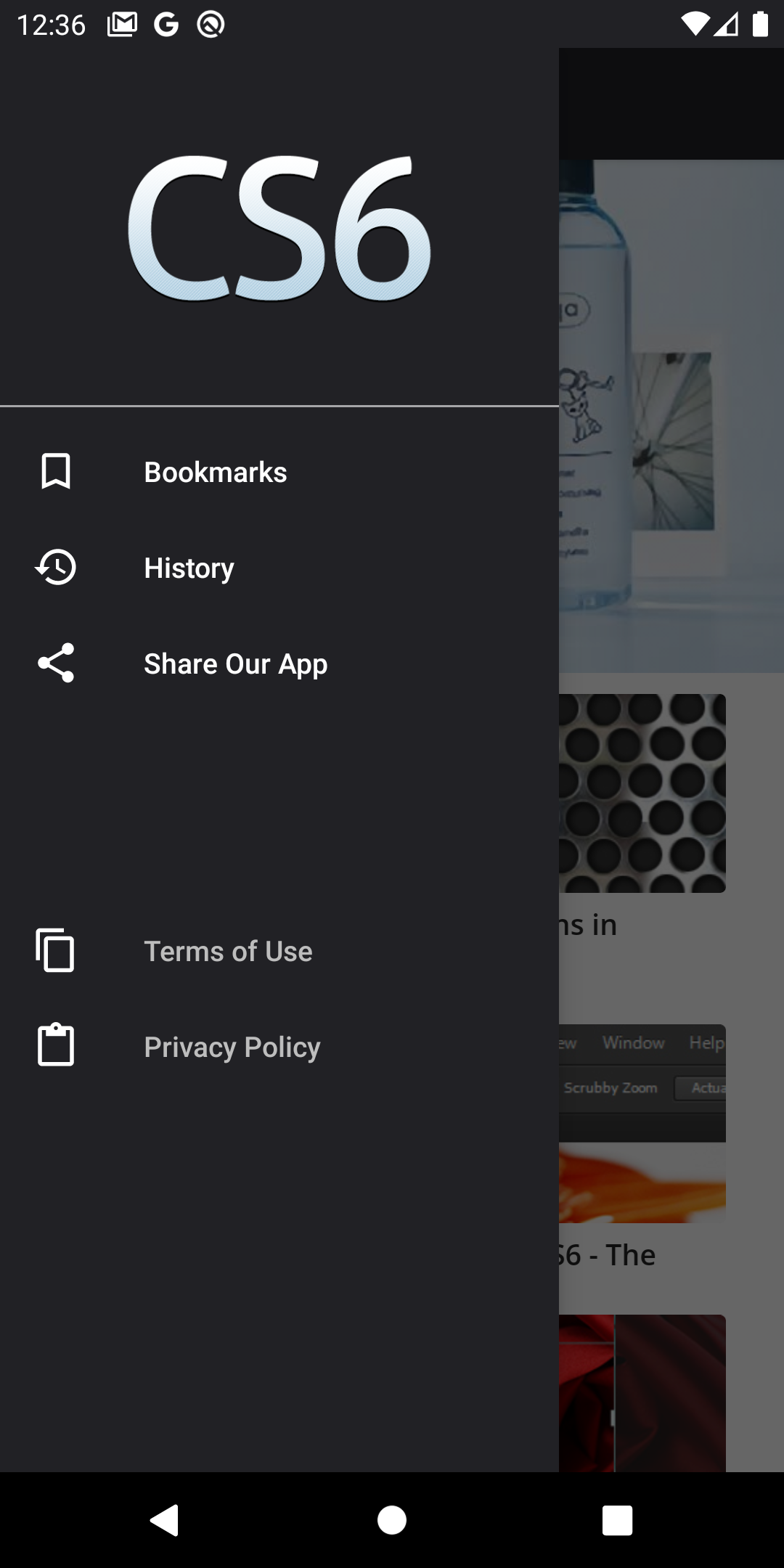
Task: Open Privacy Policy
Action: tap(279, 1047)
